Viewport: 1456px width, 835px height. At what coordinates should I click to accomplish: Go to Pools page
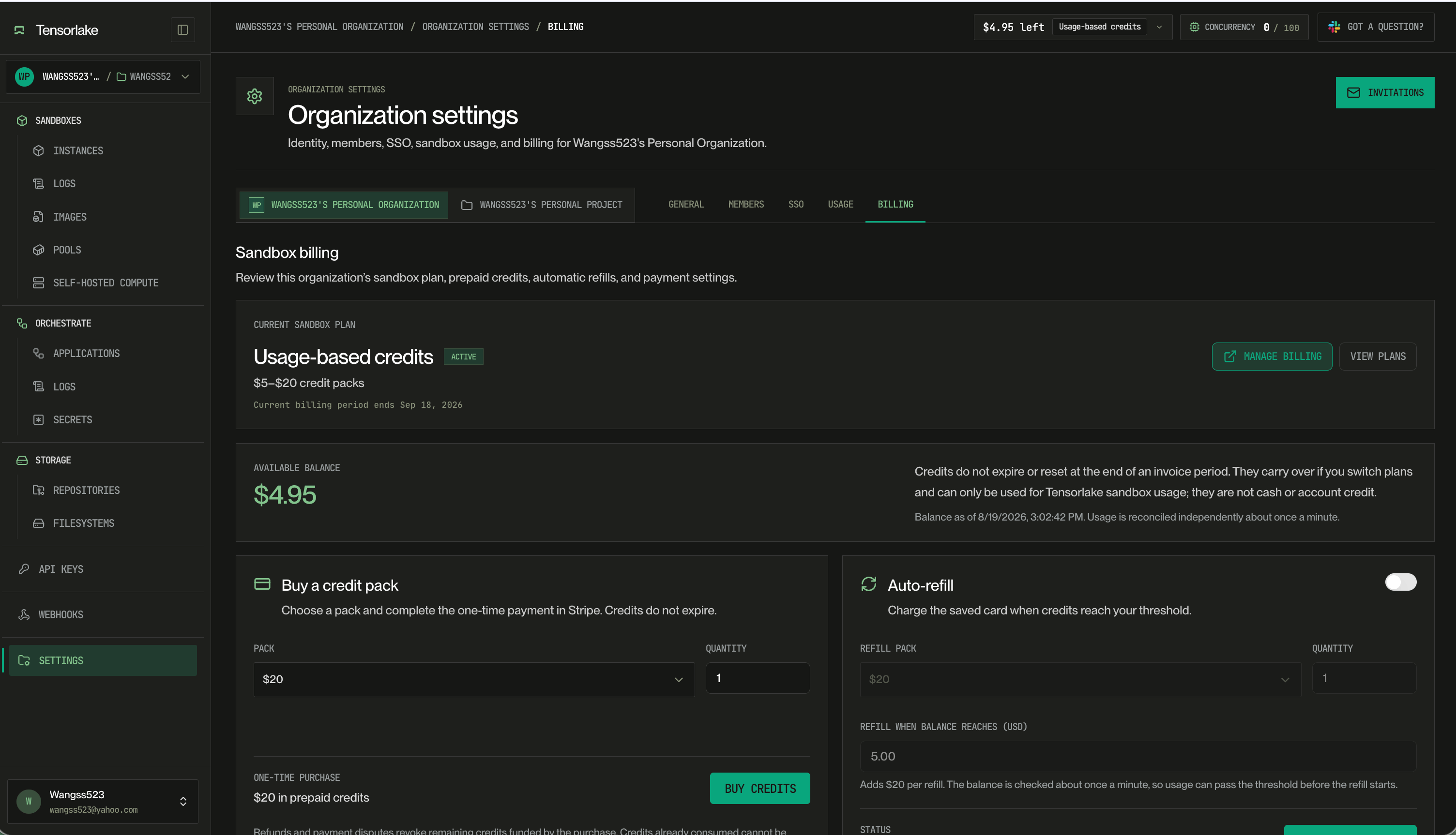tap(66, 250)
